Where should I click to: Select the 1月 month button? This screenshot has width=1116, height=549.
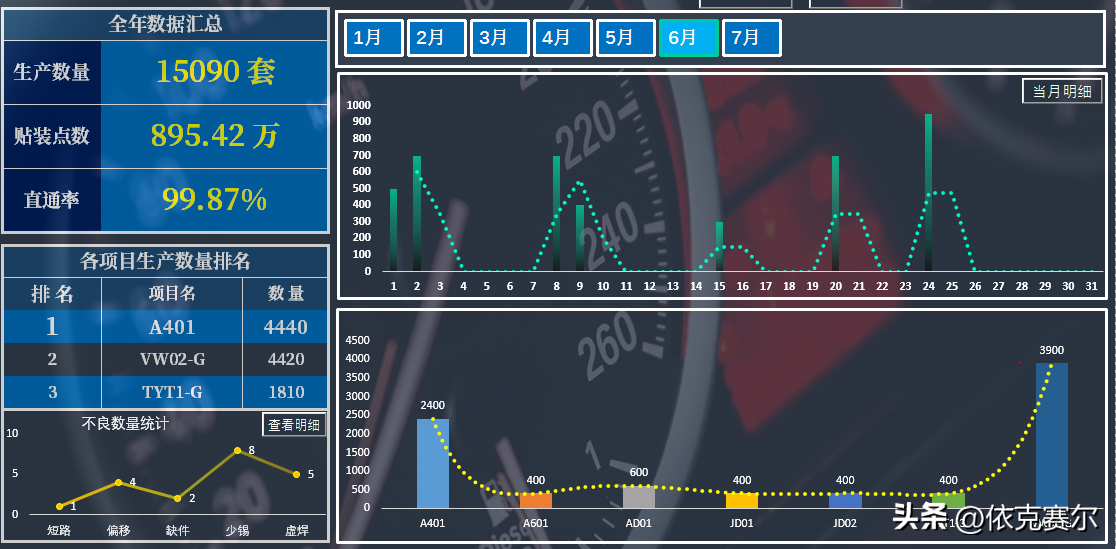click(x=374, y=38)
